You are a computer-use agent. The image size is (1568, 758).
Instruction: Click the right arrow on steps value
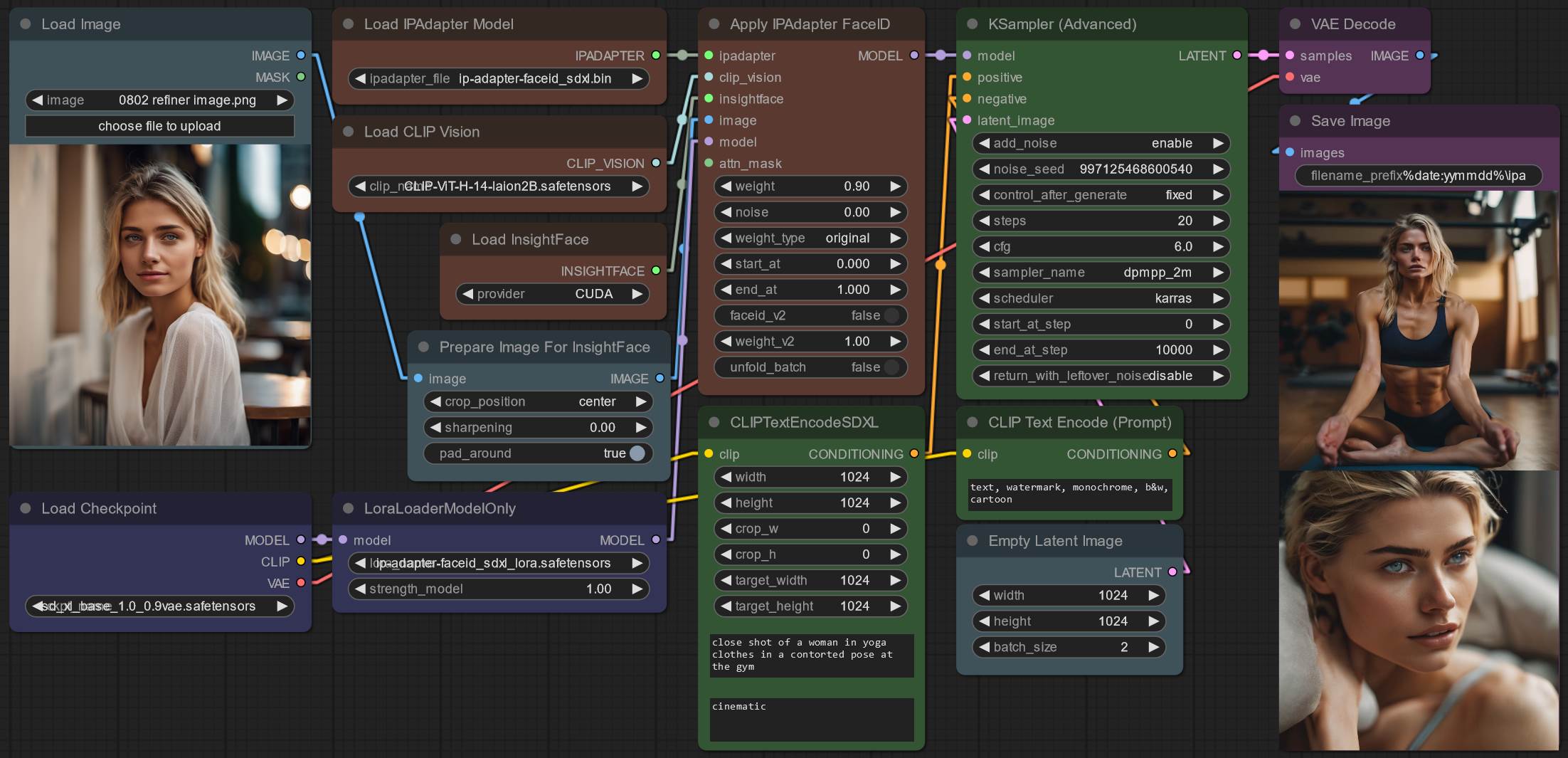click(x=1218, y=221)
